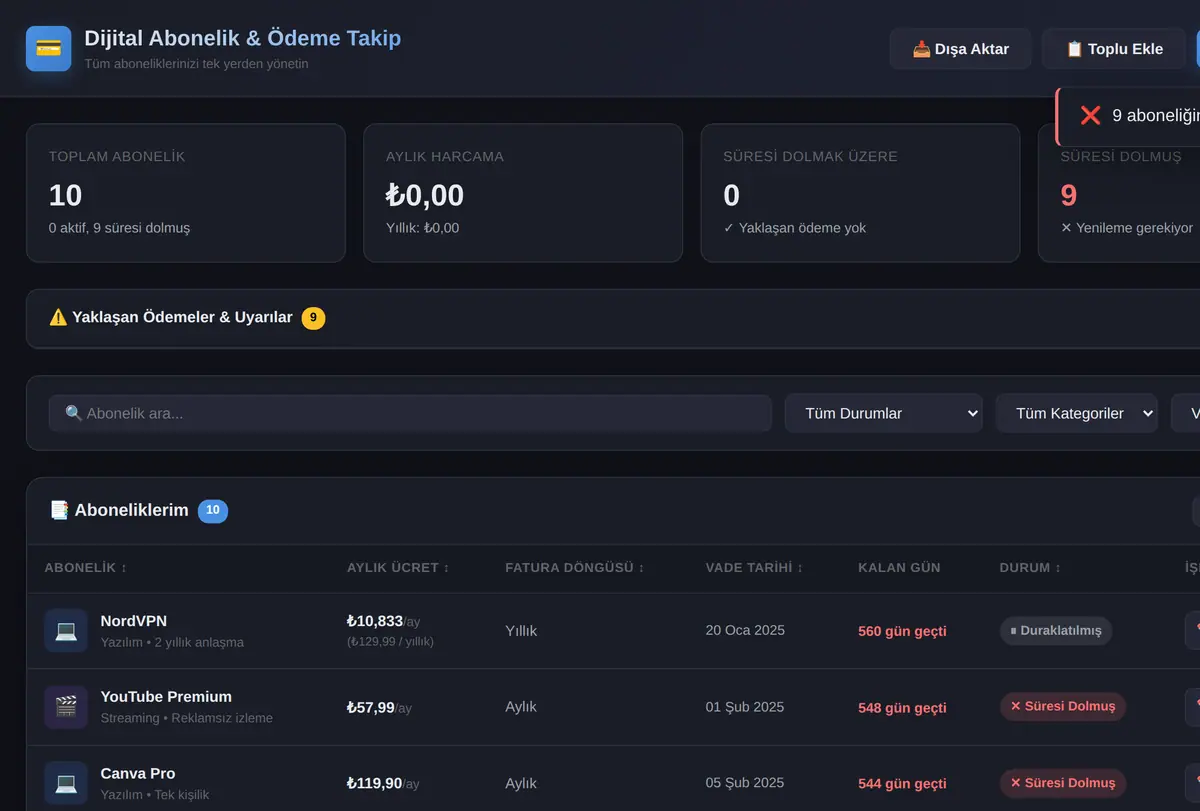This screenshot has width=1200, height=811.
Task: Click the warning icon beside Yaklaşan Ödemeler
Action: [58, 317]
